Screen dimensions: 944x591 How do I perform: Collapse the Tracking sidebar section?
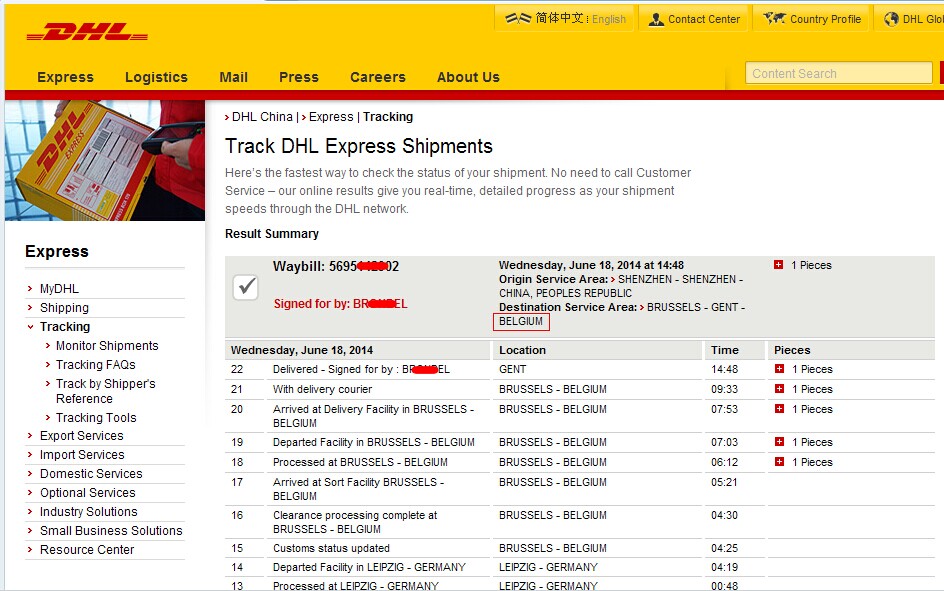click(65, 327)
